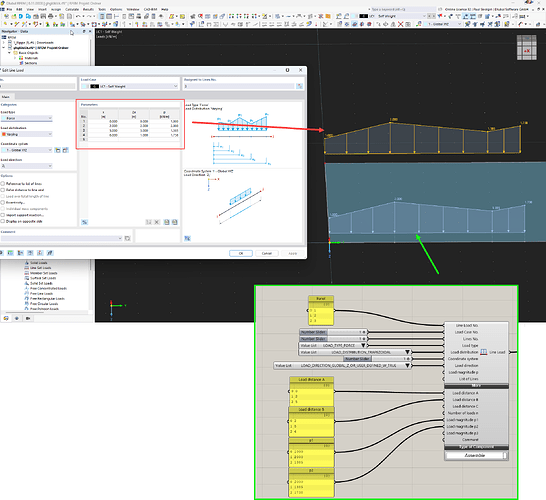The height and width of the screenshot is (500, 546).
Task: Check 'Display on opposite side' option
Action: [3, 221]
